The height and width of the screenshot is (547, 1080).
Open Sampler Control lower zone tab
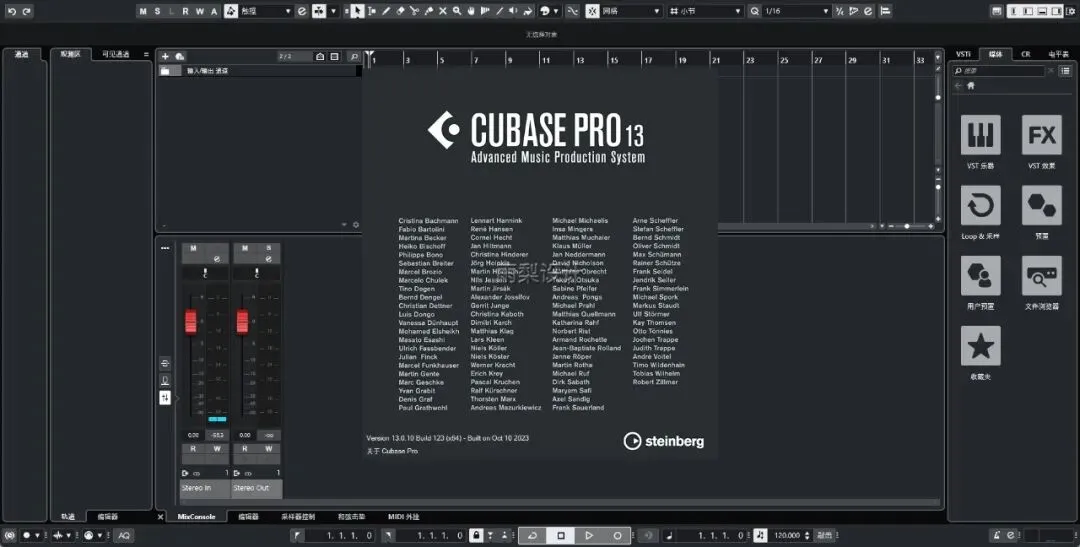pos(298,517)
